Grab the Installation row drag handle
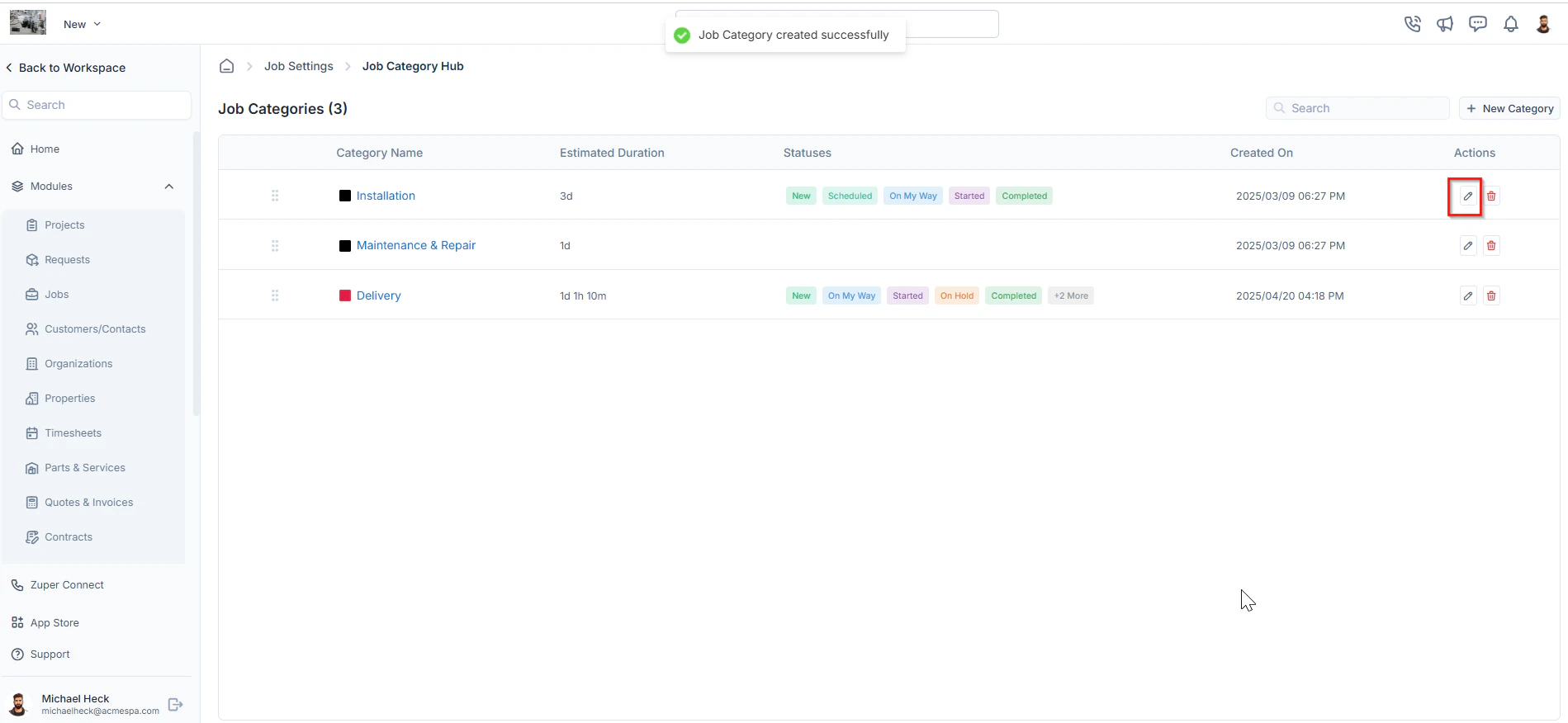The height and width of the screenshot is (723, 1568). [275, 196]
